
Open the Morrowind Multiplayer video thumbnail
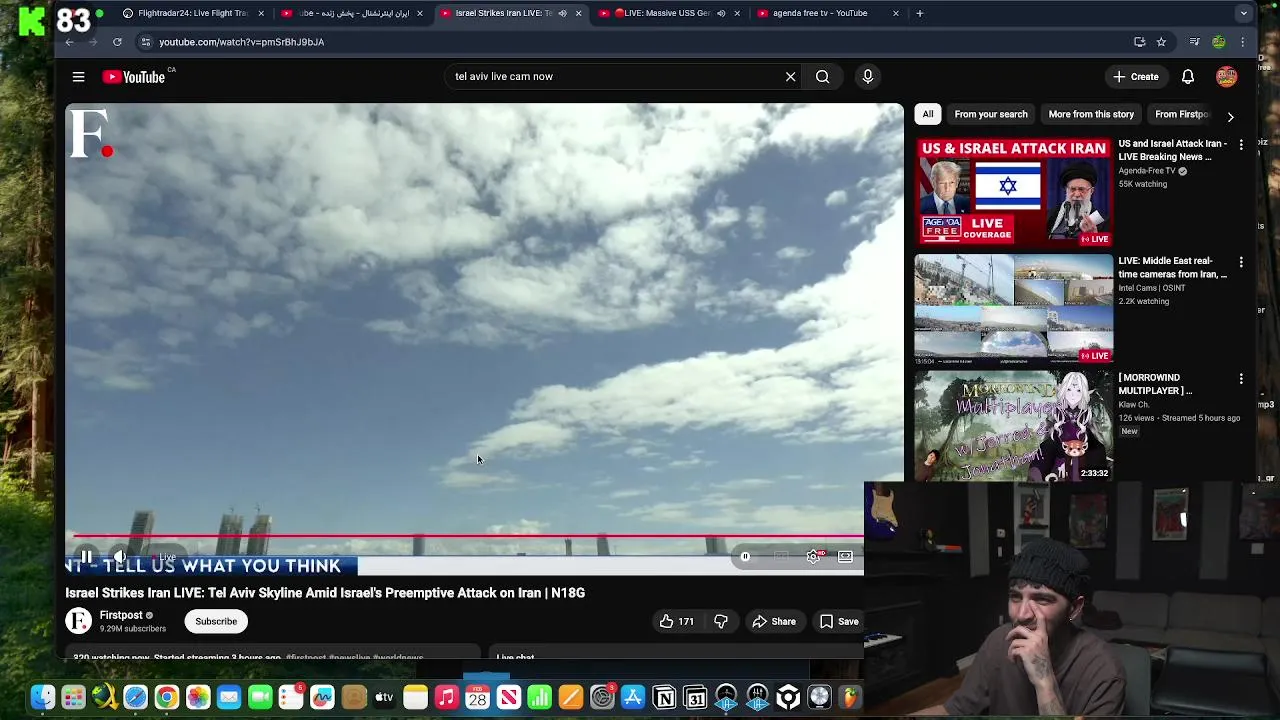tap(1013, 426)
